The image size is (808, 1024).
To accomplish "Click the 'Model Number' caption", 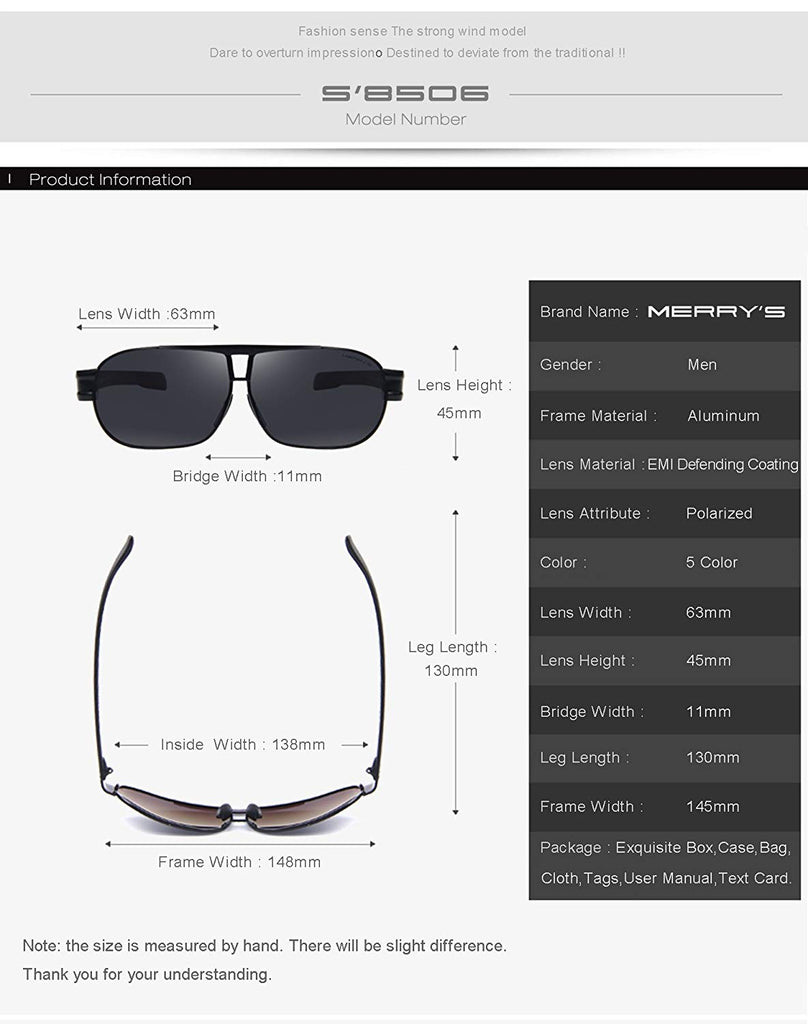I will (406, 120).
